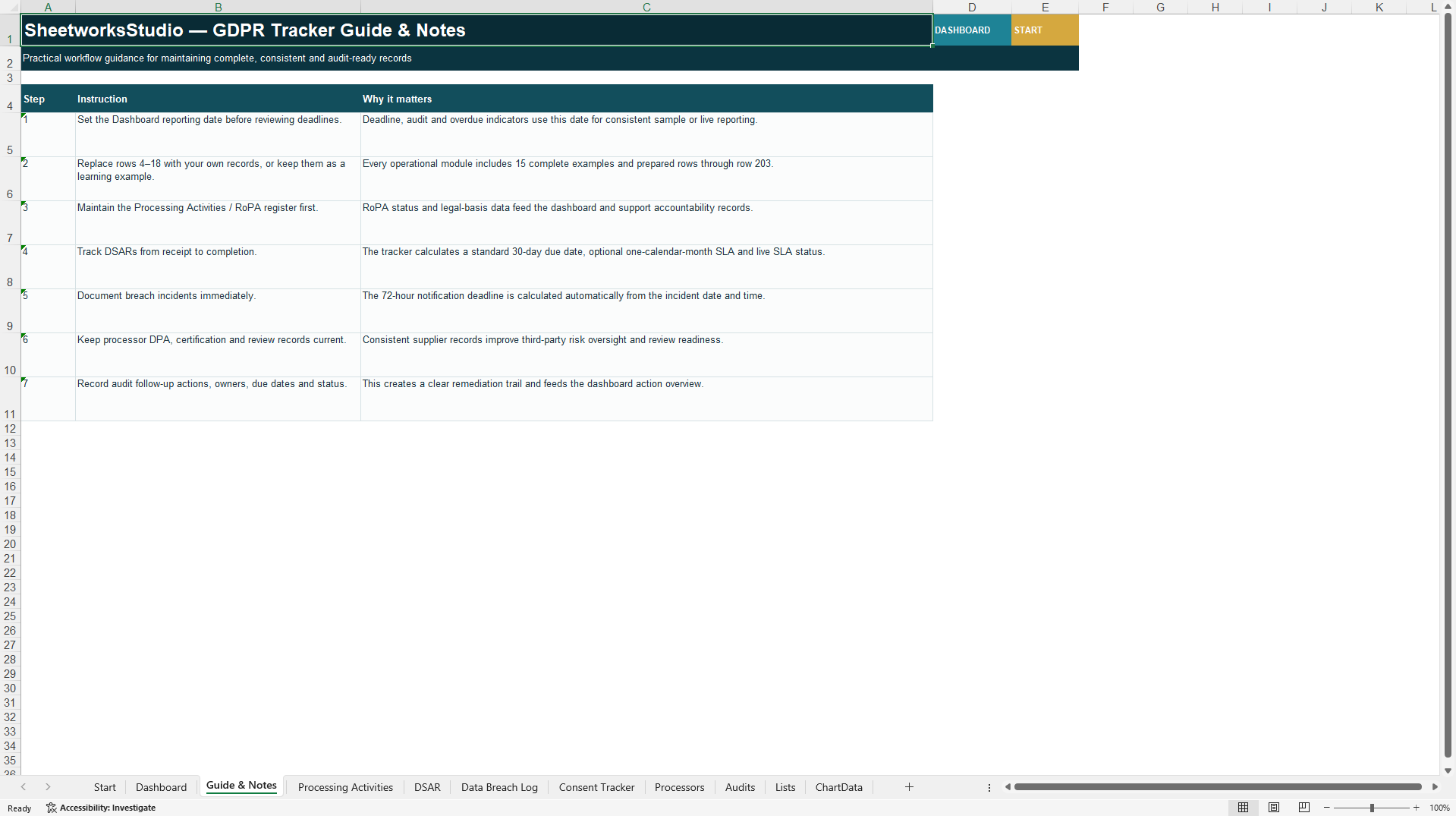1456x816 pixels.
Task: Select cell about 72-hour notification deadline
Action: tap(646, 311)
